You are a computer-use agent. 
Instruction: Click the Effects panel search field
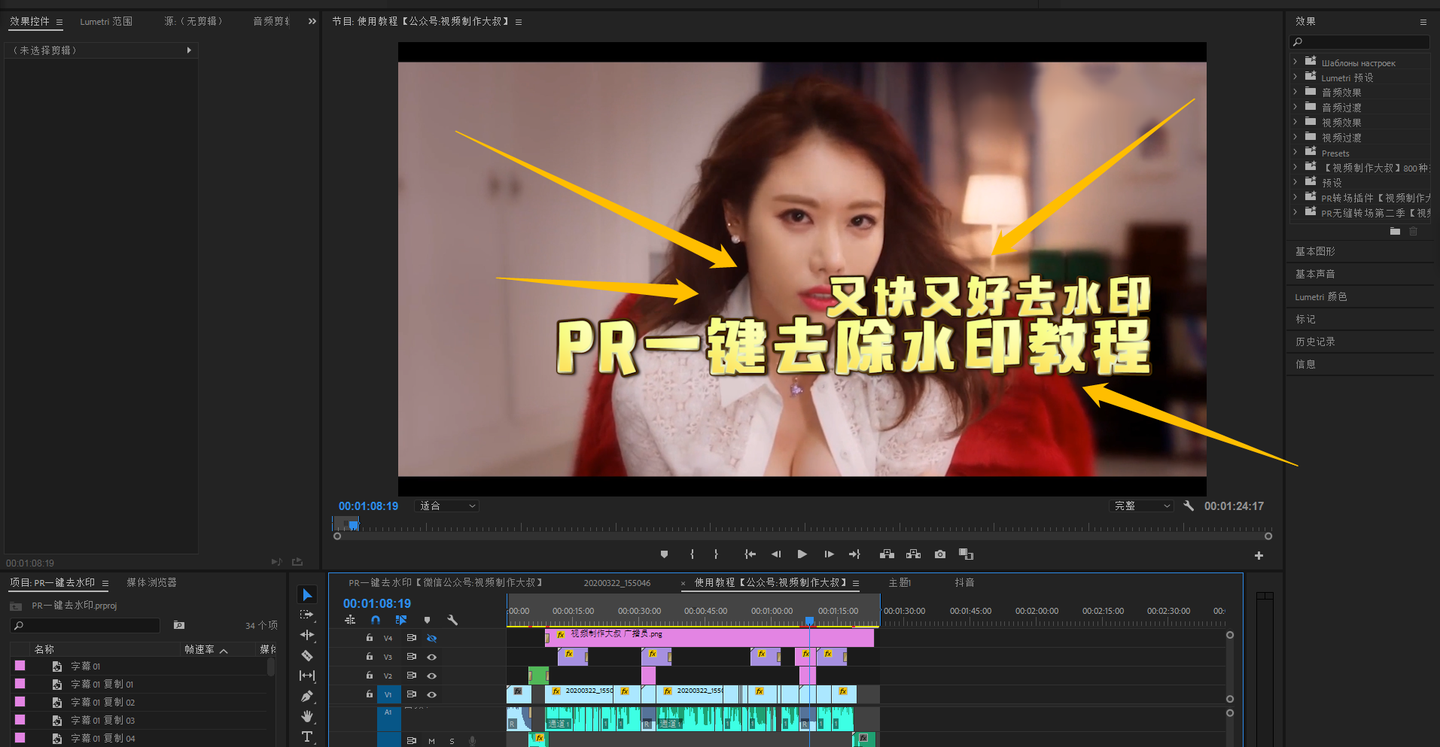pos(1360,42)
